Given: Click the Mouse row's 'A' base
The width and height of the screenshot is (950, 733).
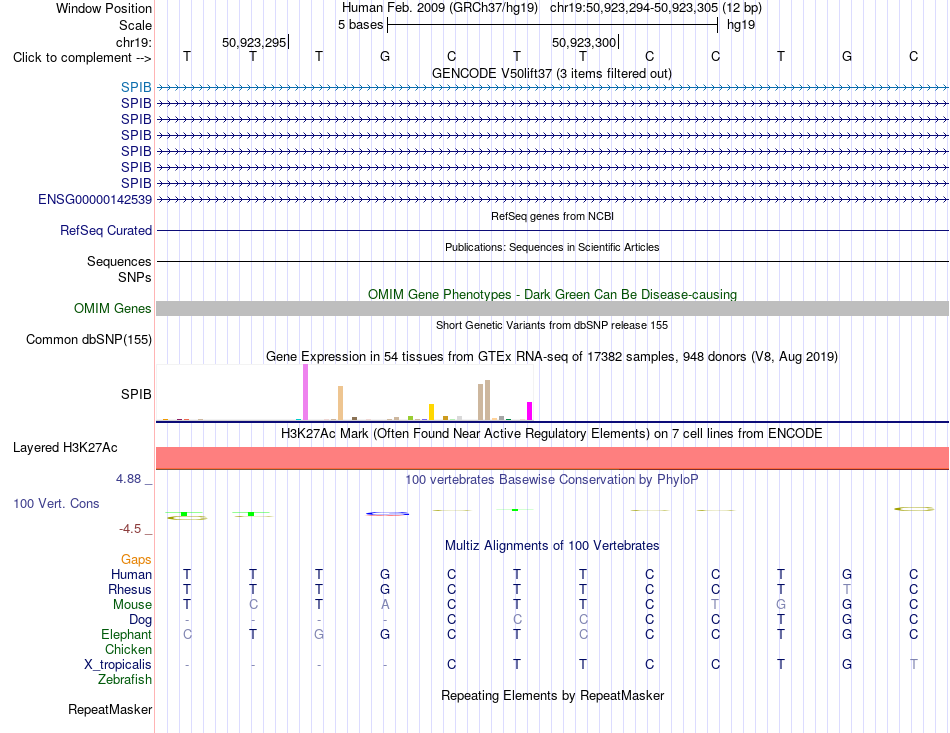Looking at the screenshot, I should point(385,605).
